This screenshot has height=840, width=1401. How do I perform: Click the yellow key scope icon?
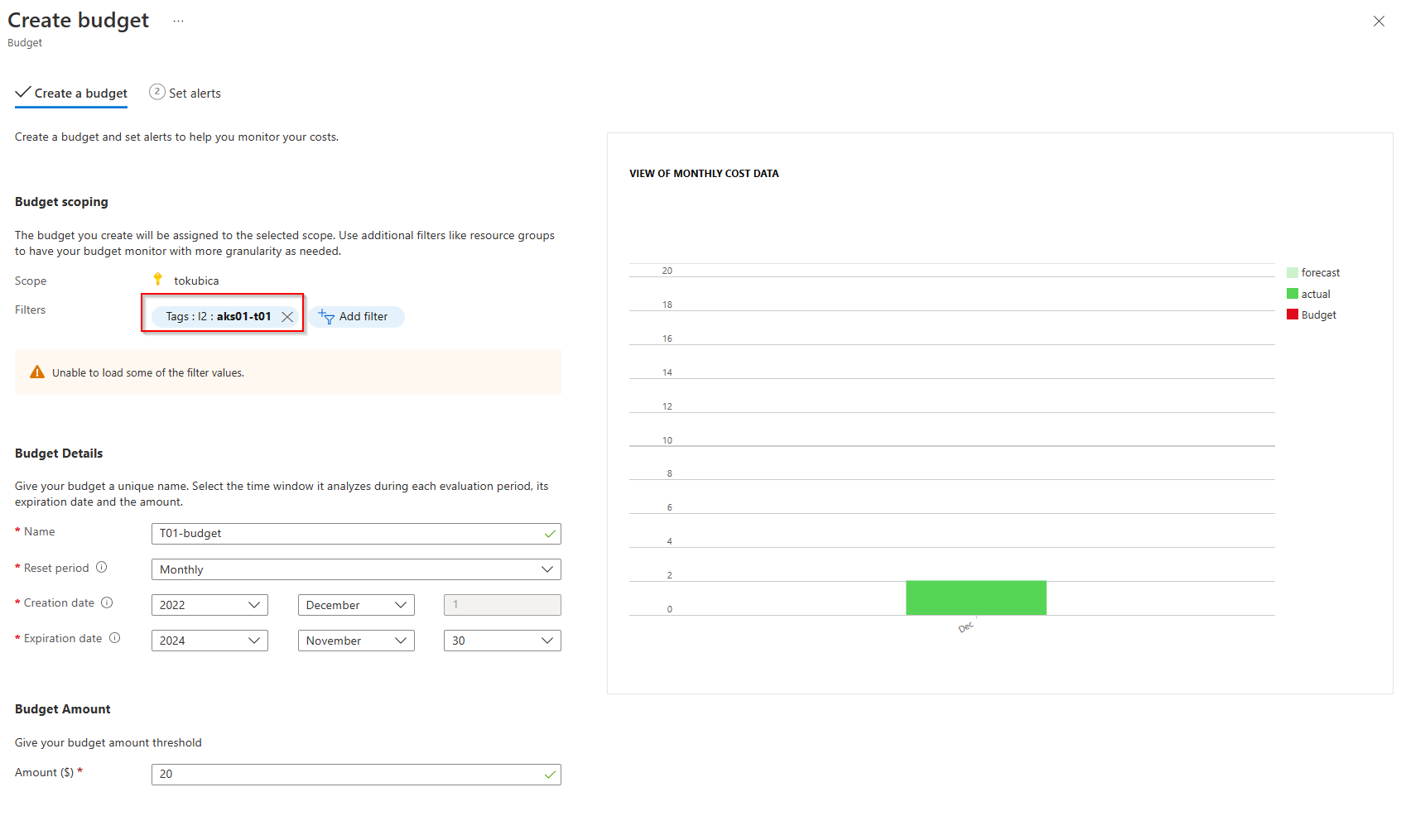[x=157, y=280]
